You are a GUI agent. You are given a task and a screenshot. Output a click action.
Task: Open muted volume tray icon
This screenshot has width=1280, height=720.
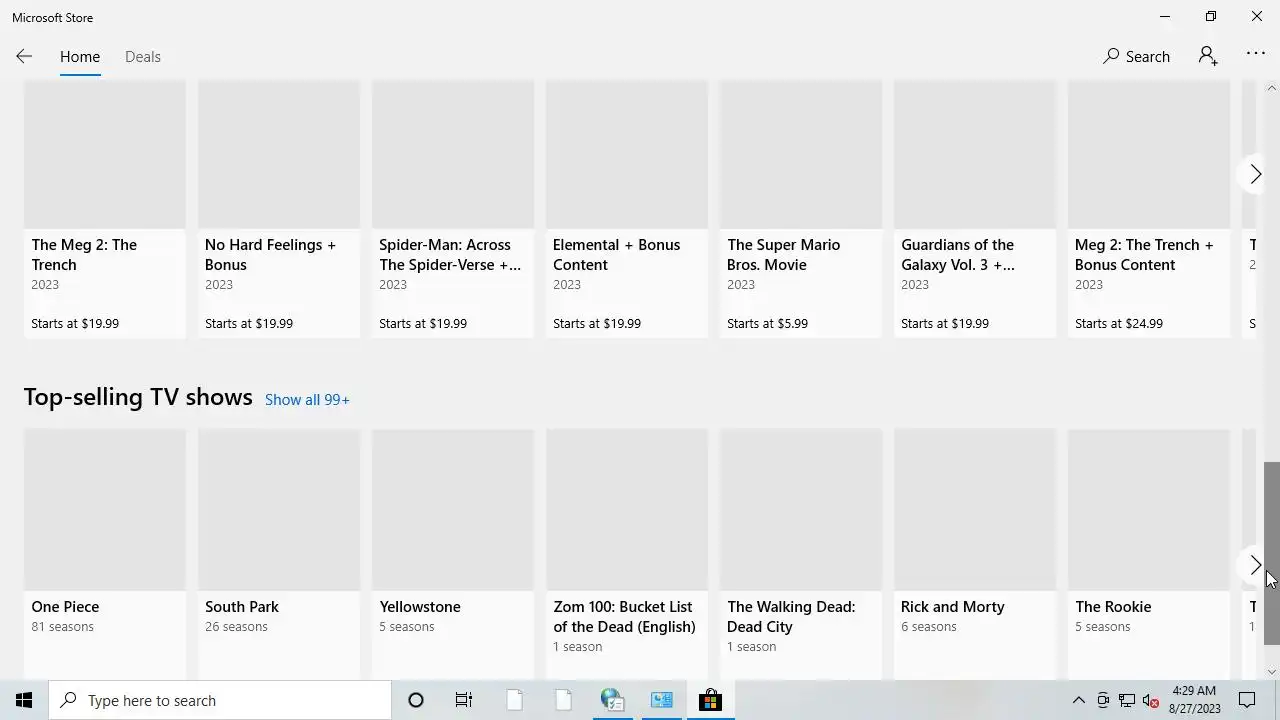click(1151, 700)
